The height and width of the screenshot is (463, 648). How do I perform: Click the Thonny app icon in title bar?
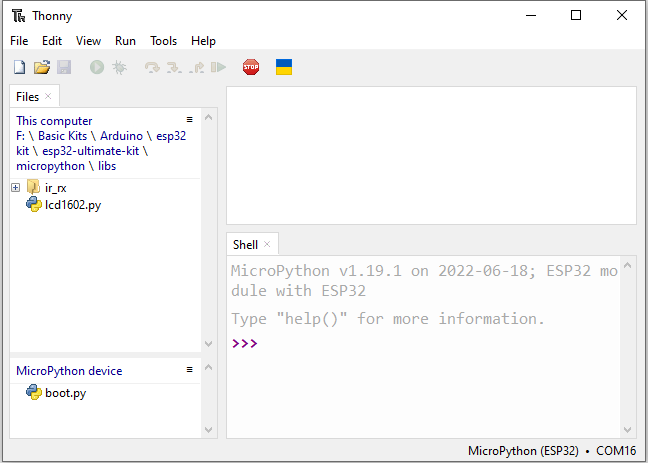point(19,16)
